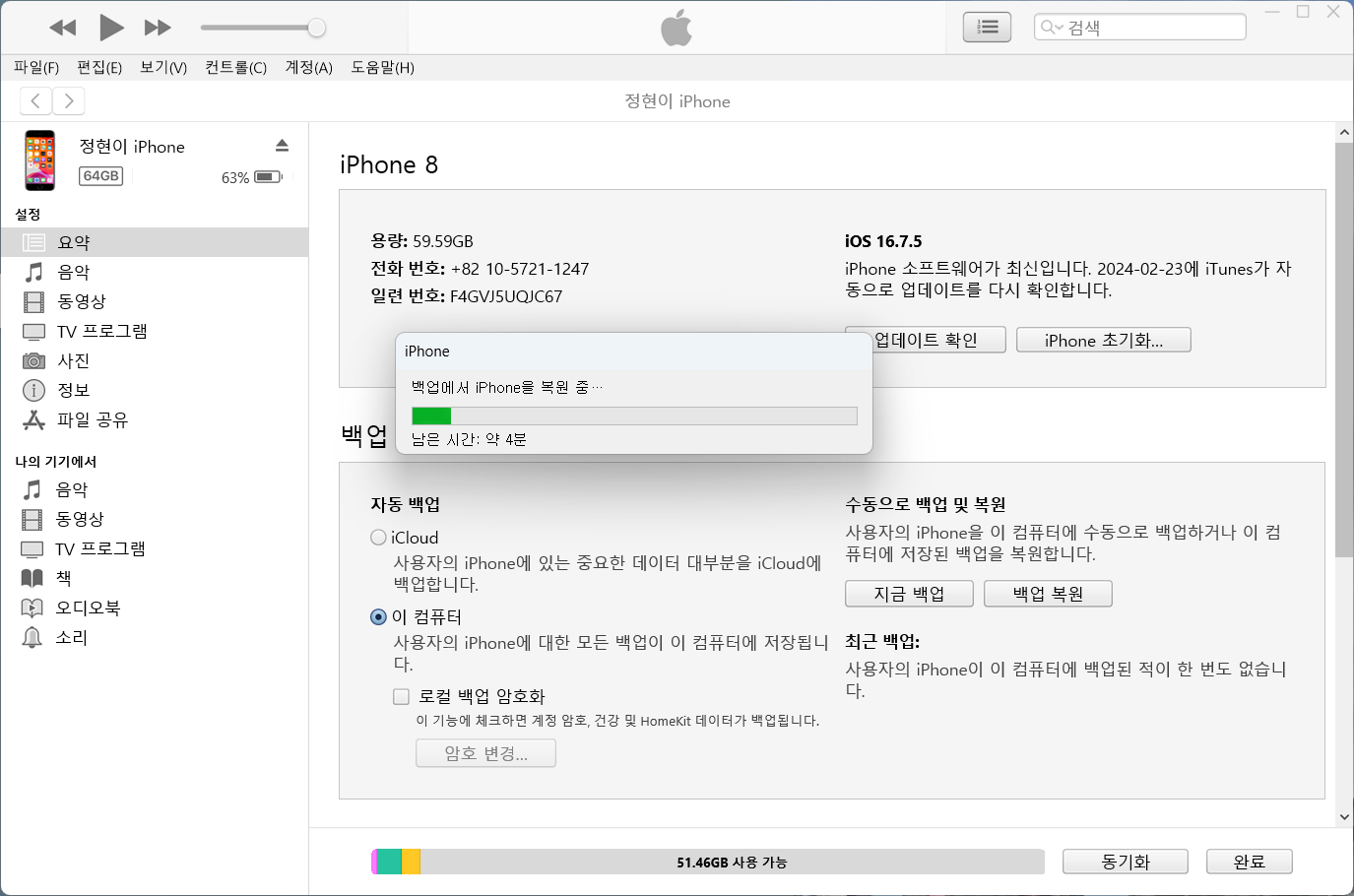Click the 64GB capacity badge
Image resolution: width=1354 pixels, height=896 pixels.
pyautogui.click(x=100, y=176)
